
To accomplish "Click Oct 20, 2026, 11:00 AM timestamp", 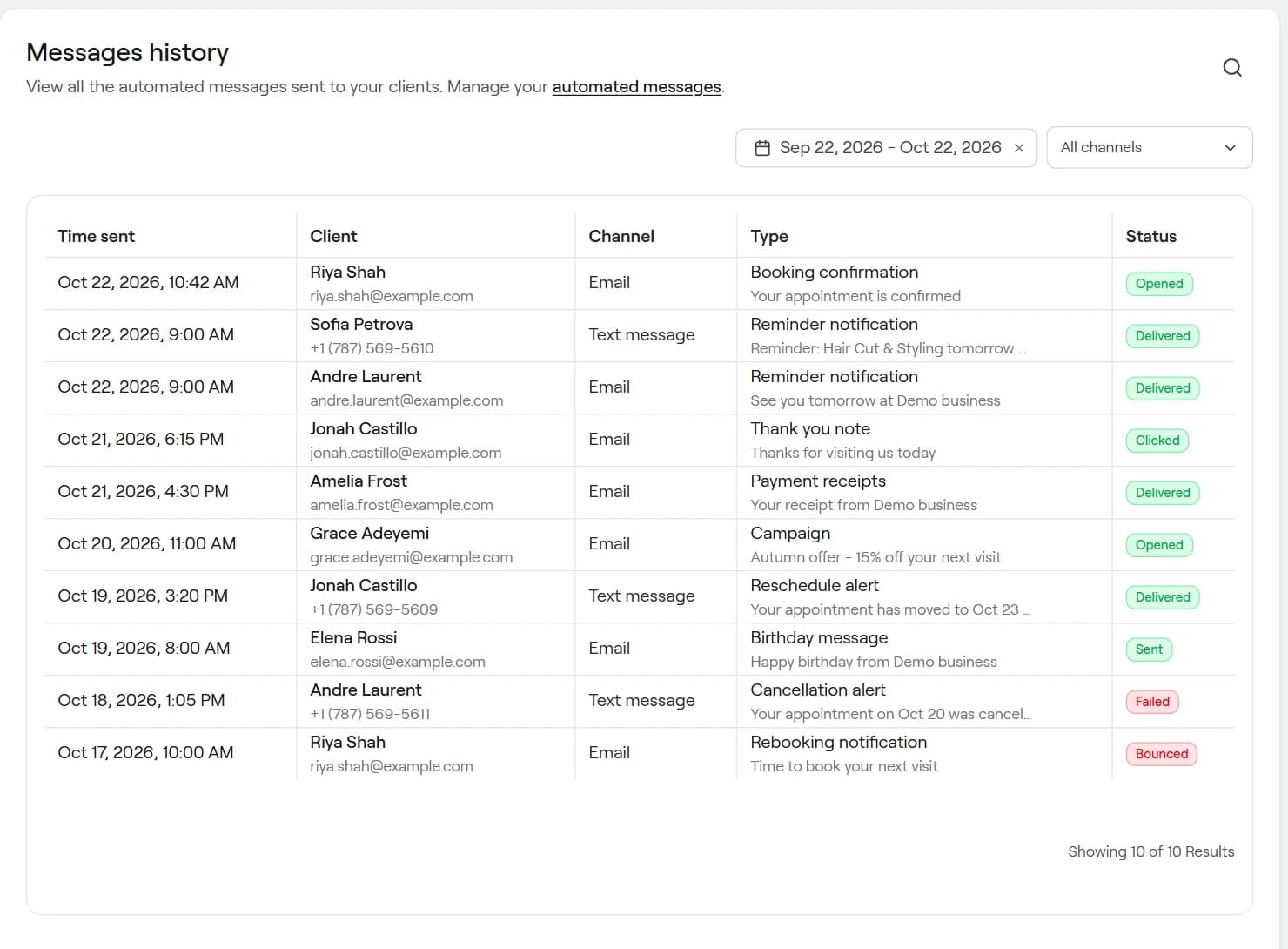I will click(x=146, y=543).
